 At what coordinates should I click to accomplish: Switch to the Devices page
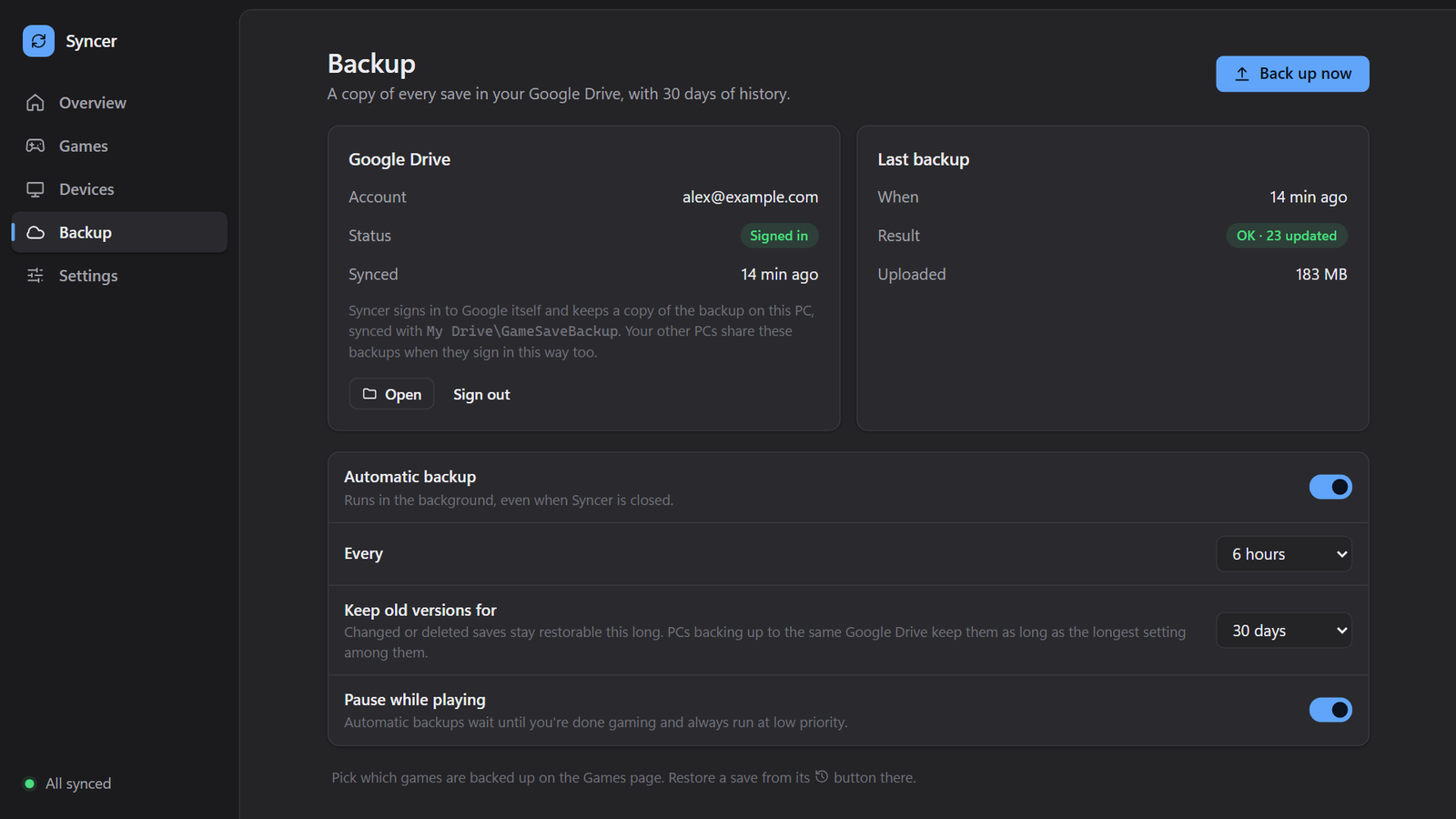pos(119,189)
